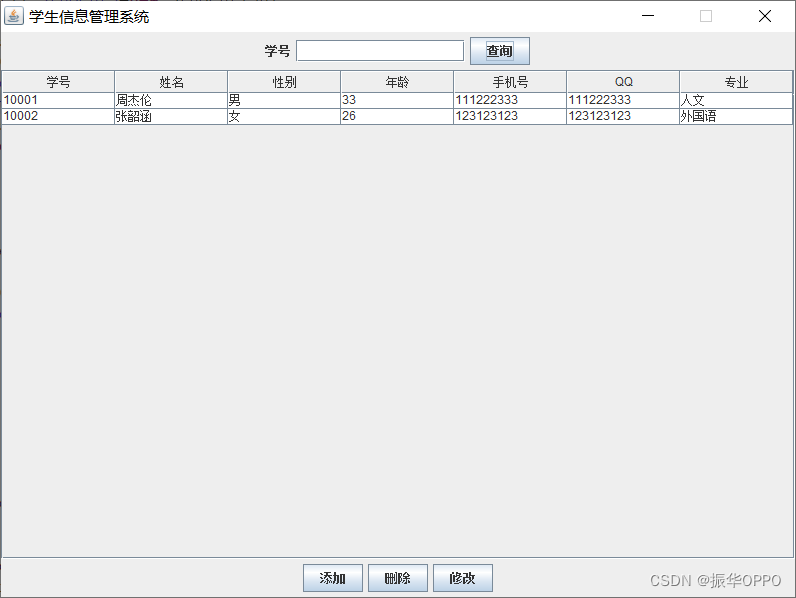This screenshot has width=796, height=598.
Task: Close the 学生信息管理系统 window
Action: tap(765, 16)
